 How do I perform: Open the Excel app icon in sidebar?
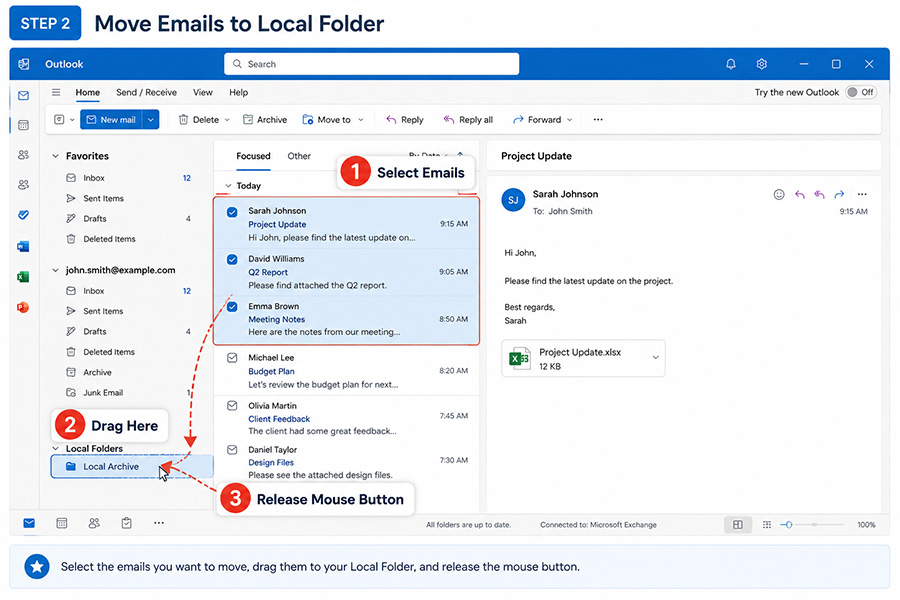pyautogui.click(x=23, y=277)
